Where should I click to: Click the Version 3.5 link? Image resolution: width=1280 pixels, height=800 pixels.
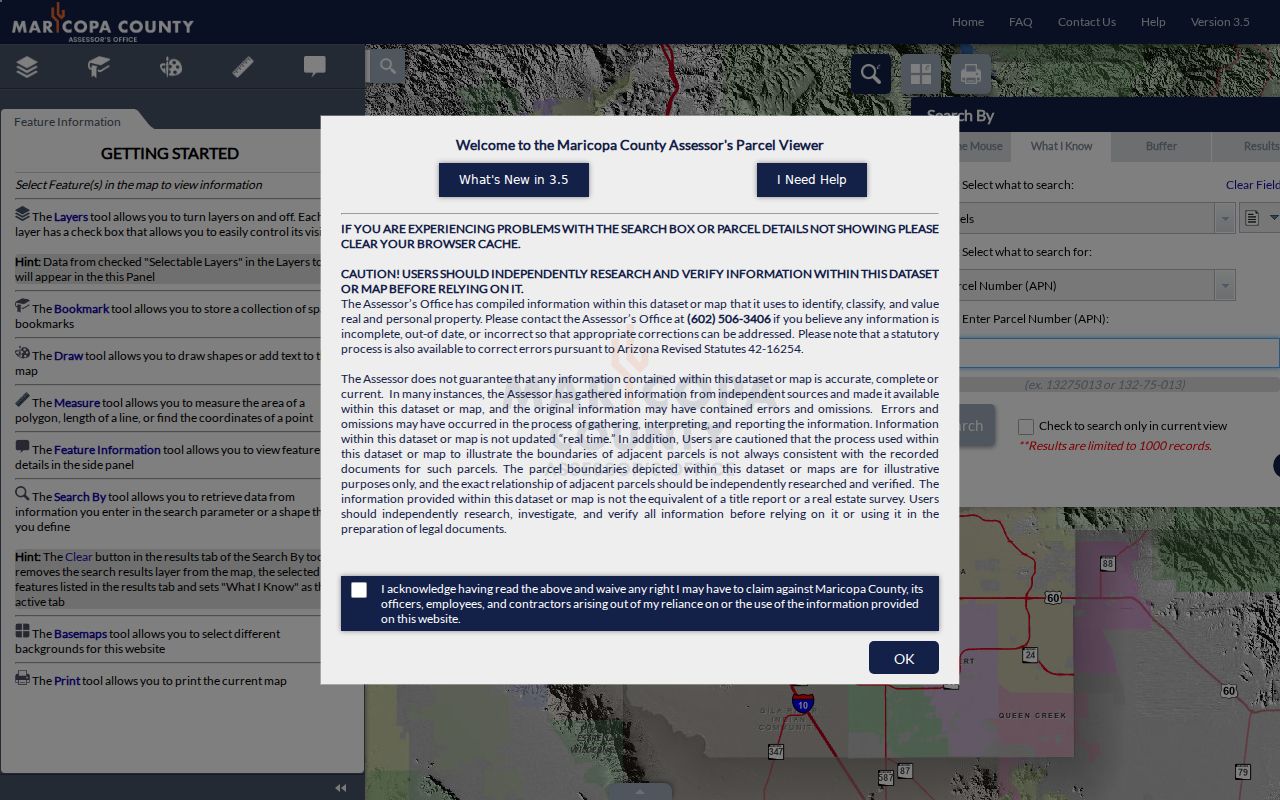click(x=1220, y=22)
